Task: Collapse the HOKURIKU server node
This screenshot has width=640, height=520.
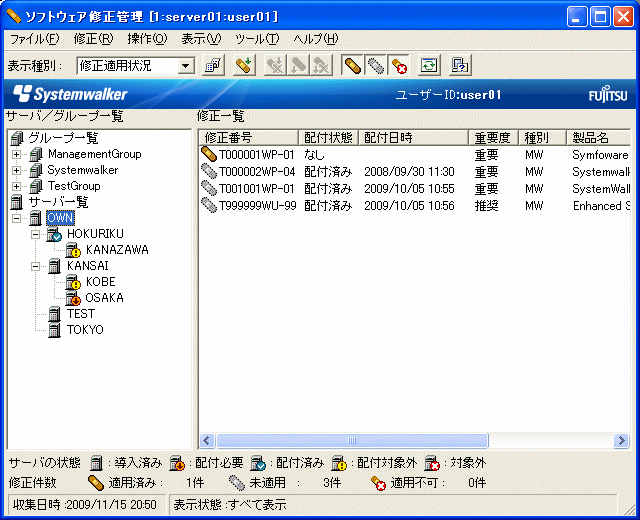Action: (x=36, y=234)
